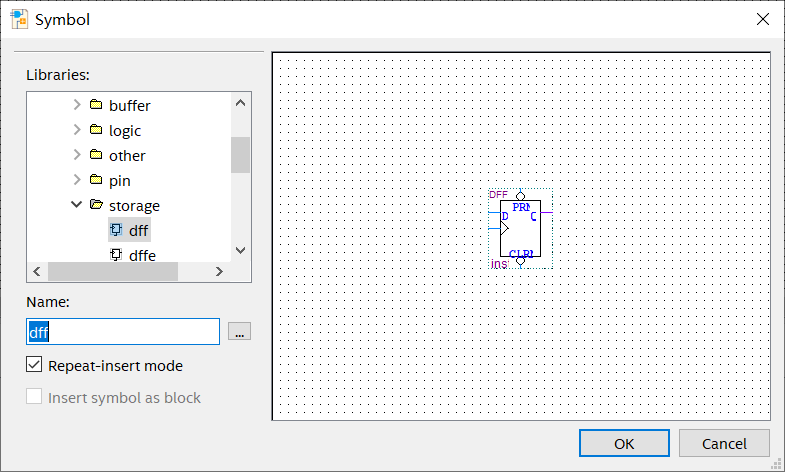Open the browse (...) button next to Name
The width and height of the screenshot is (785, 472).
239,331
